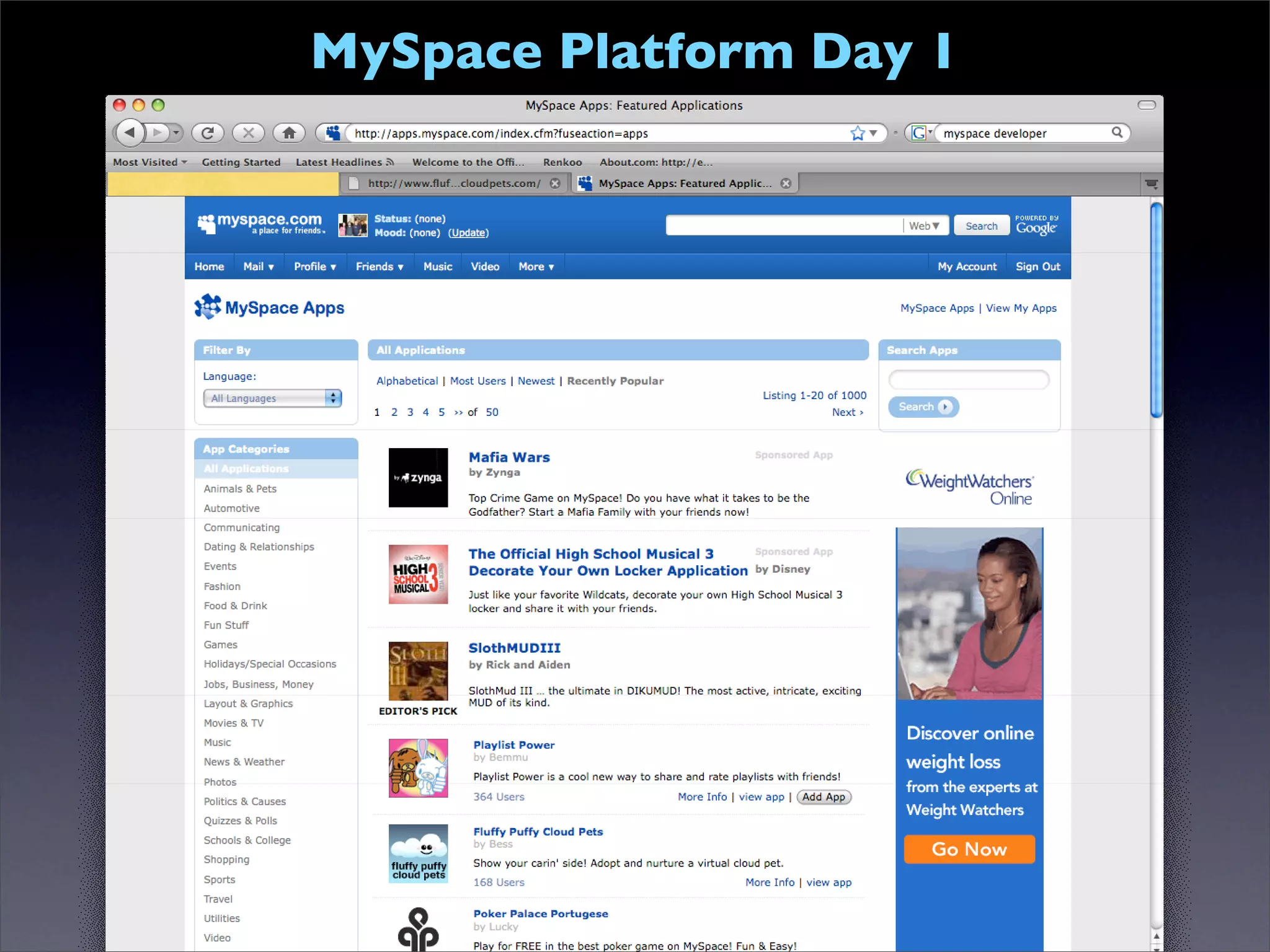This screenshot has height=952, width=1270.
Task: Sort applications by Most Users
Action: [477, 381]
